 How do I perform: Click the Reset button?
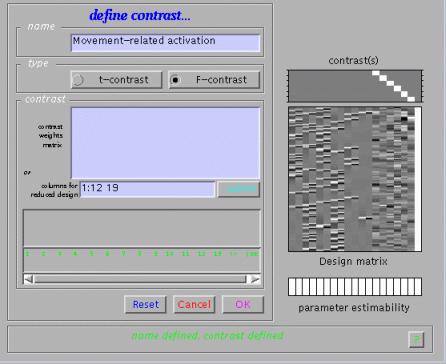145,305
